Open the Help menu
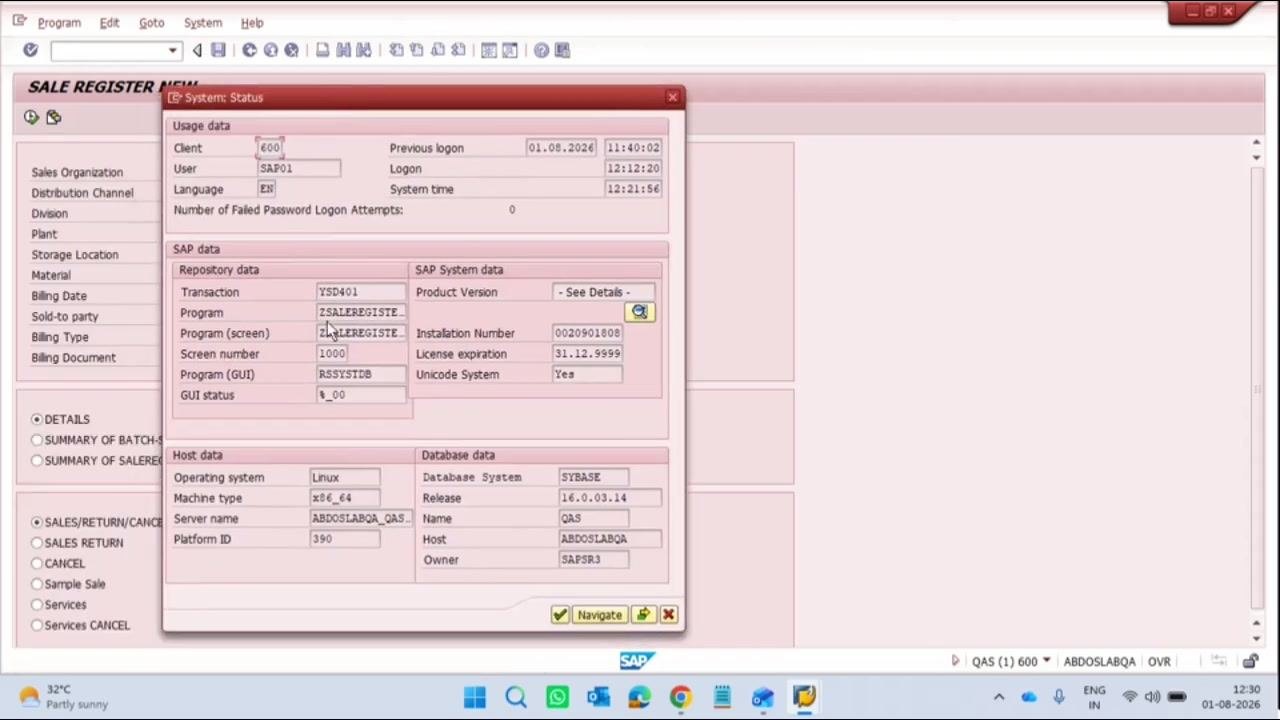Viewport: 1280px width, 720px height. tap(252, 22)
